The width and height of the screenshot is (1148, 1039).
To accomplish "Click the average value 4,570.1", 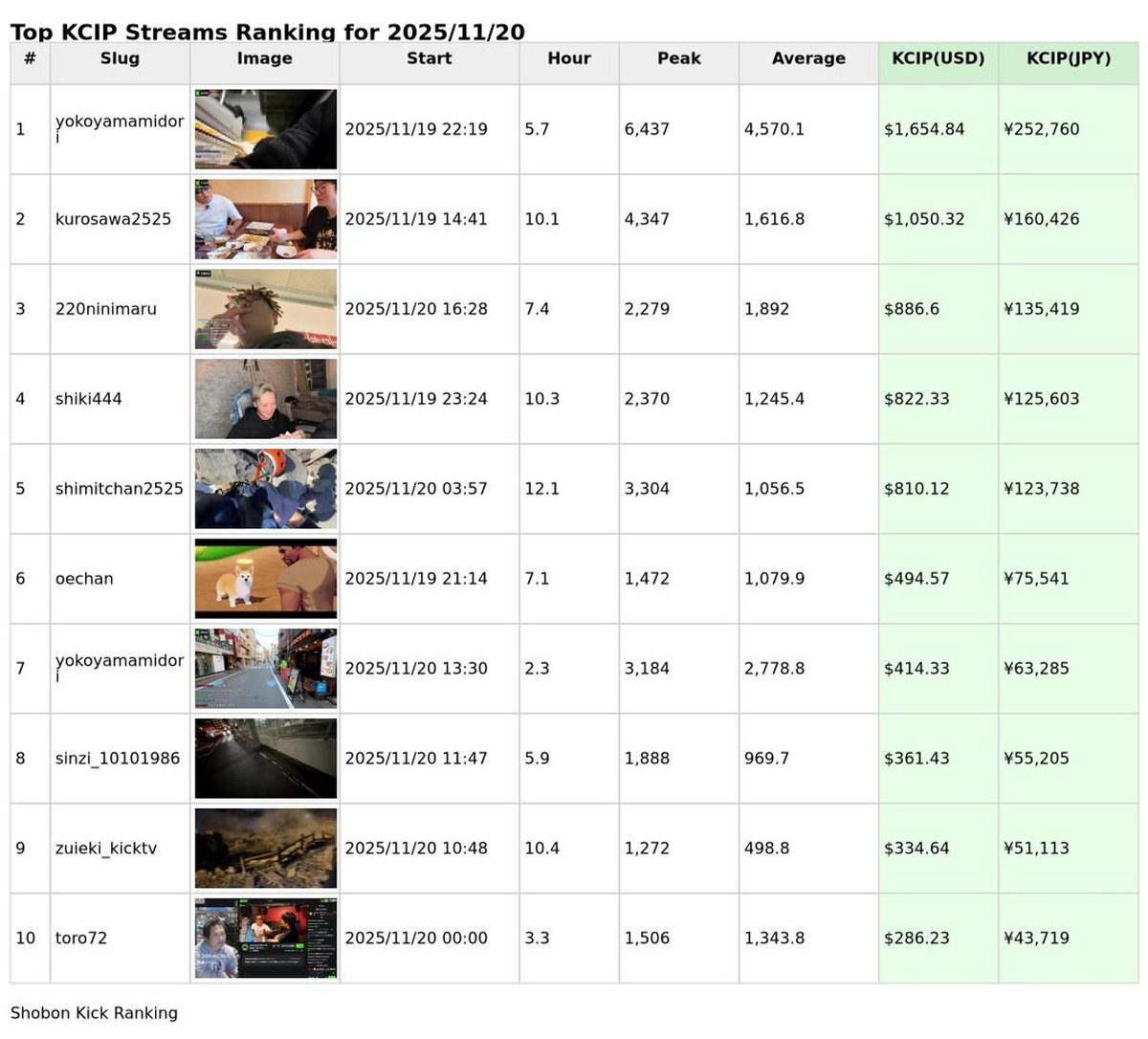I will click(774, 129).
